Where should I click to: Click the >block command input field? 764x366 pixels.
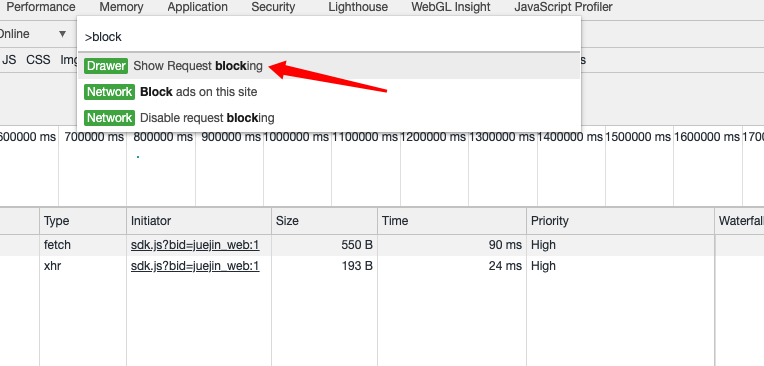point(329,37)
